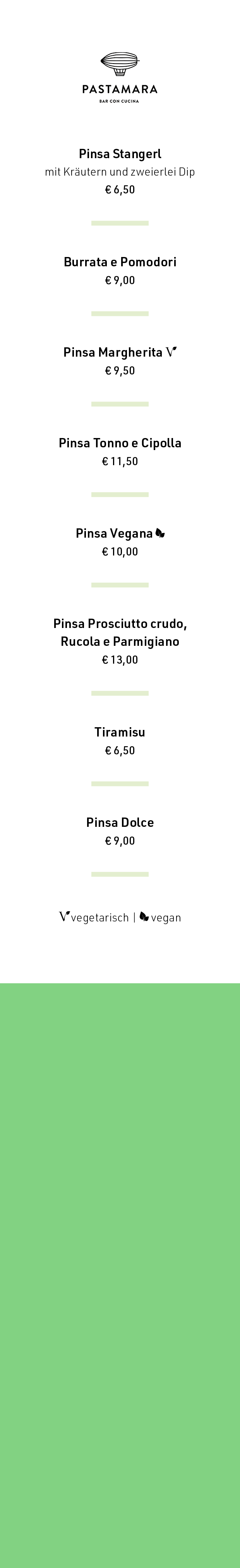Click the vegetarian V icon in the legend
This screenshot has width=240, height=1568.
[x=64, y=917]
